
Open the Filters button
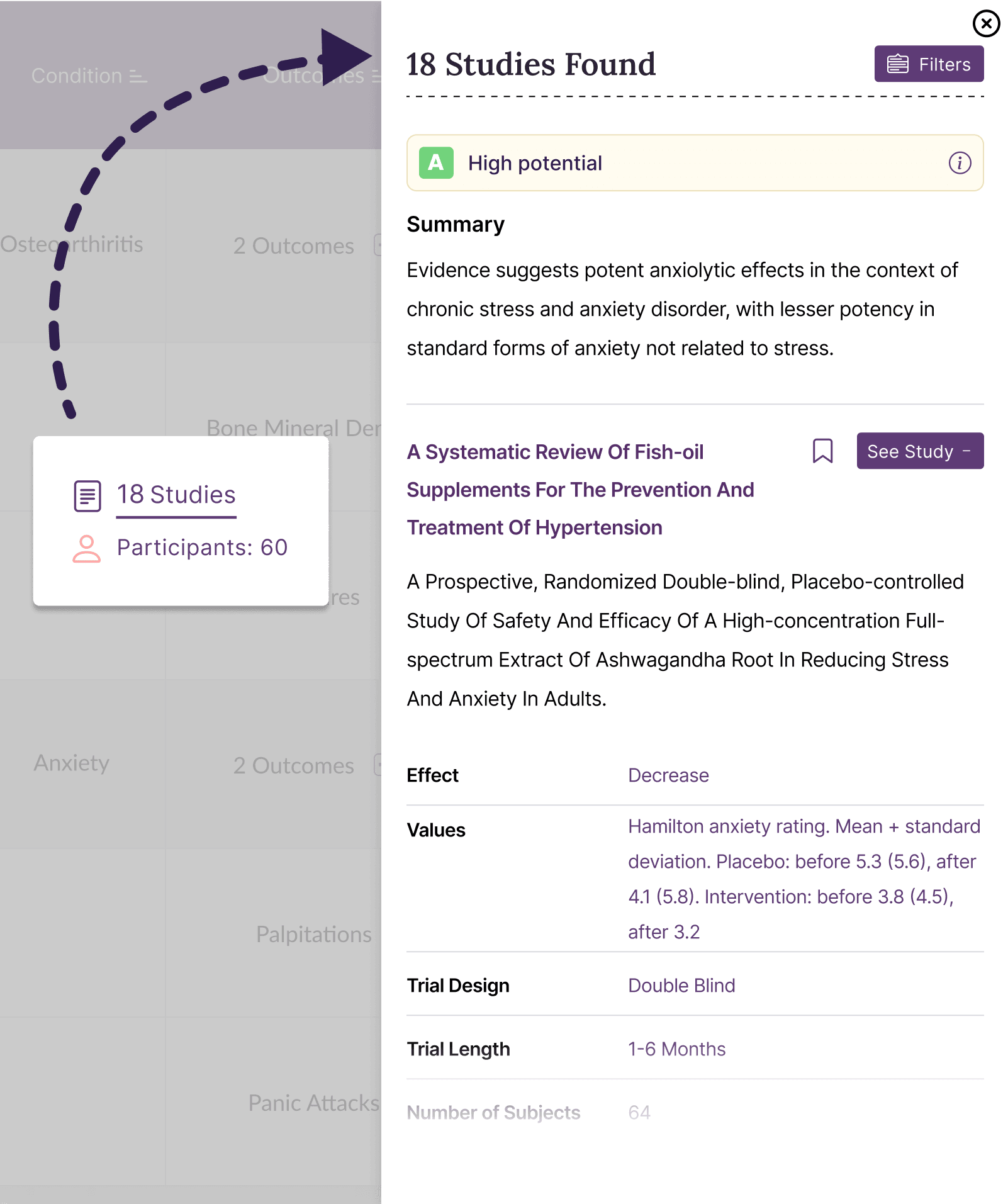[x=929, y=64]
